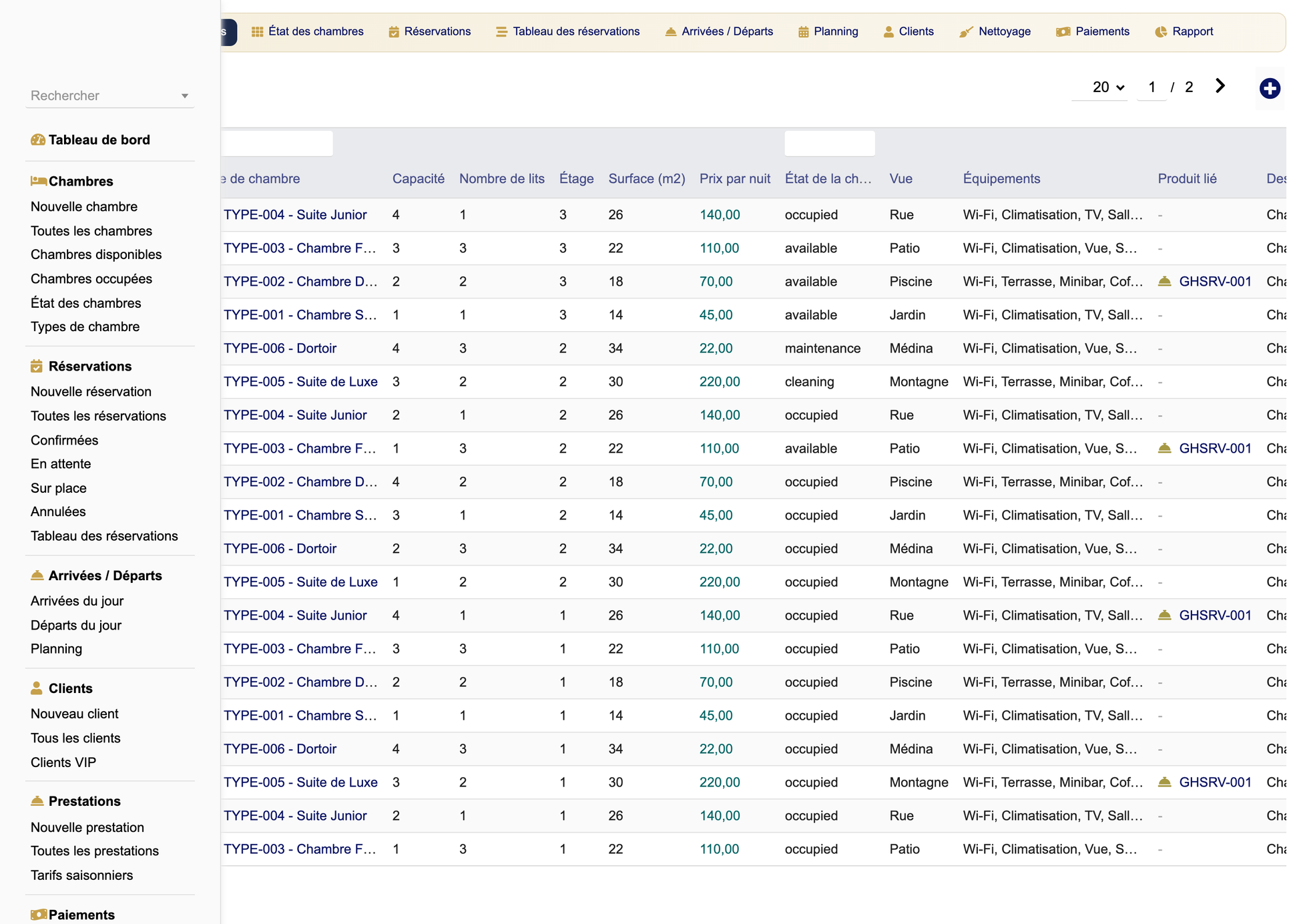Open Clients VIP in sidebar
The image size is (1299, 924).
coord(63,762)
